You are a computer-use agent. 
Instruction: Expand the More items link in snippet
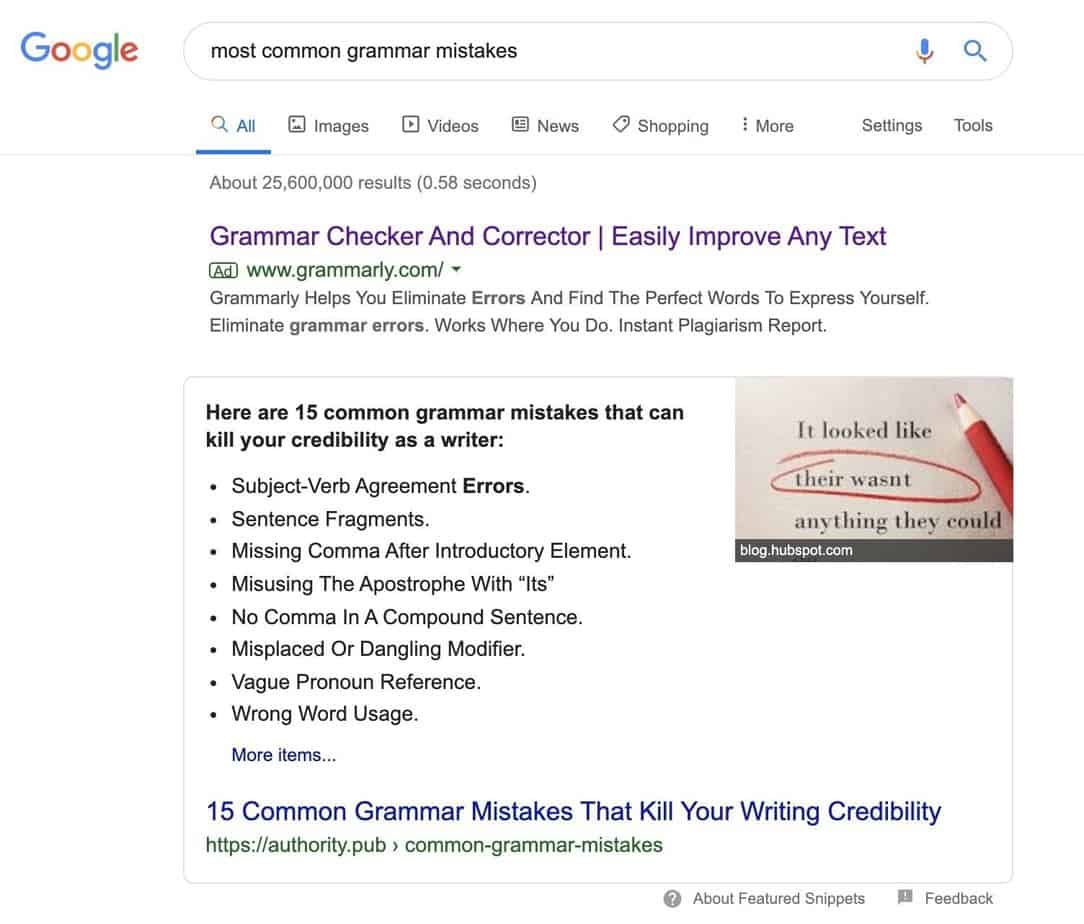(284, 755)
